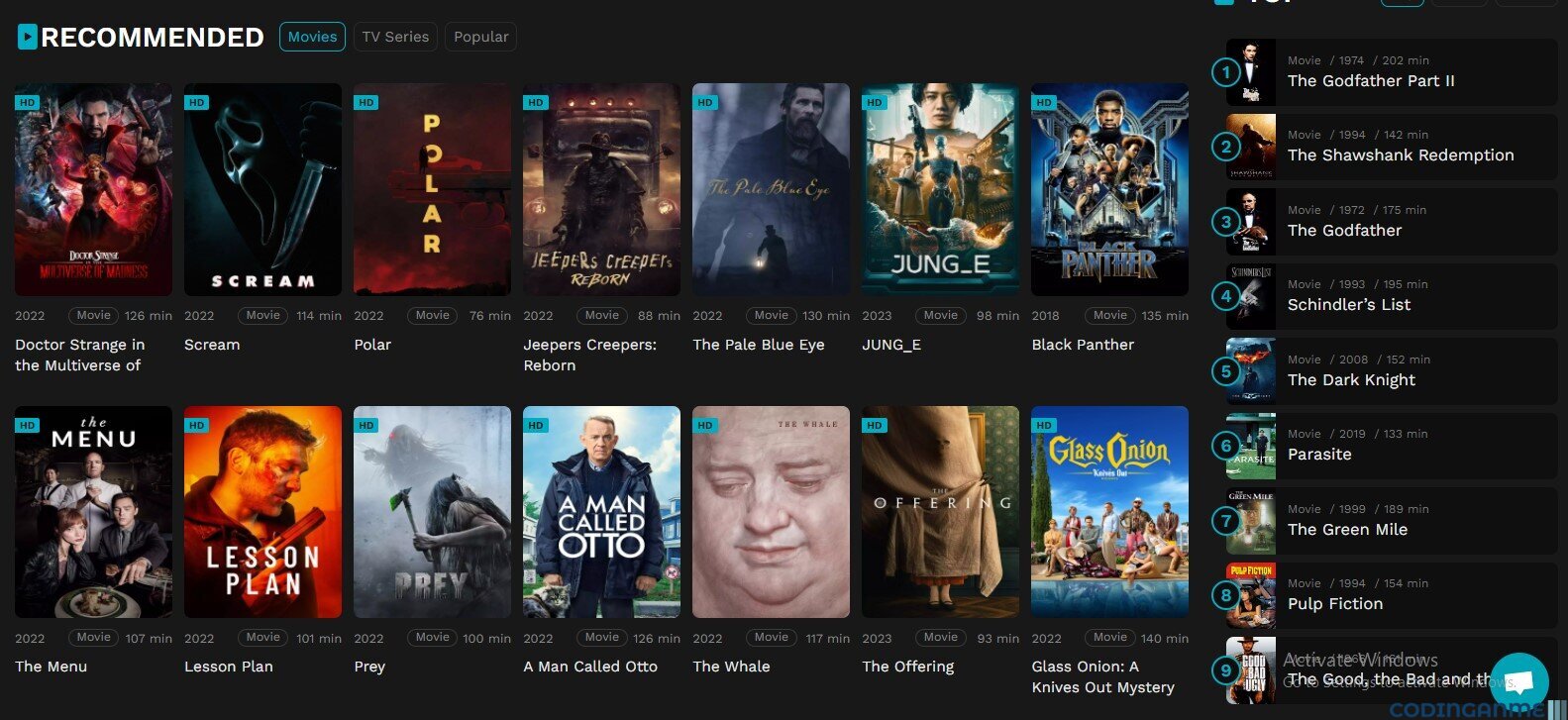Click the Movie tag under Polar
Viewport: 1568px width, 720px height.
pyautogui.click(x=432, y=315)
